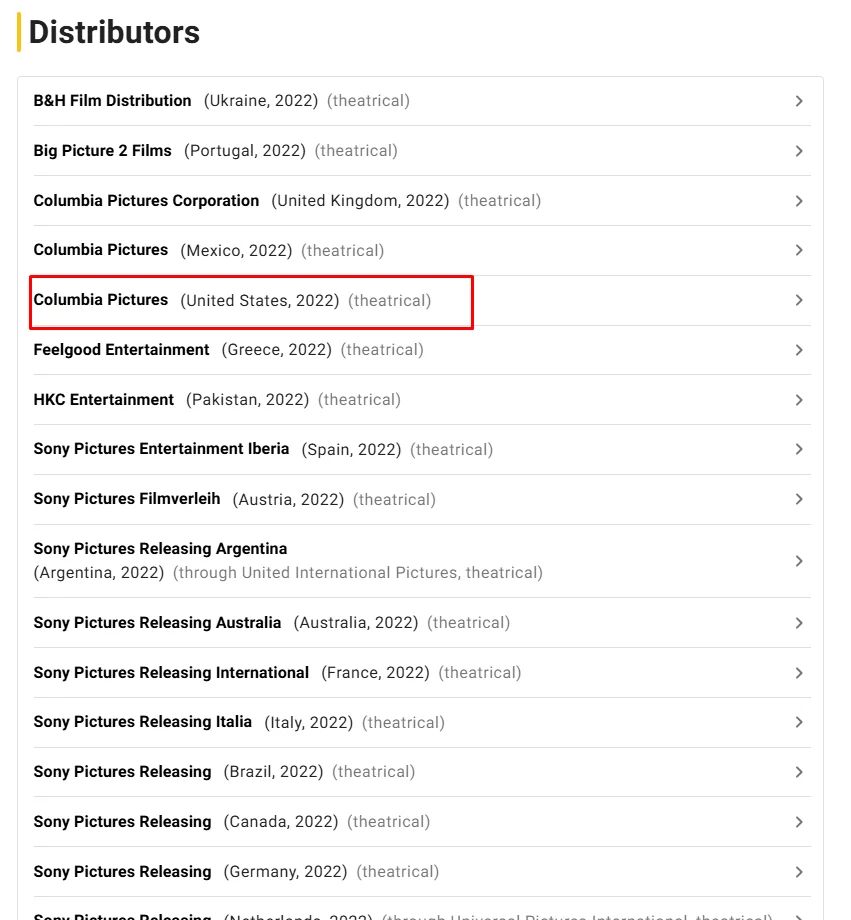Click chevron on Sony Releasing Brazil row

[x=799, y=772]
